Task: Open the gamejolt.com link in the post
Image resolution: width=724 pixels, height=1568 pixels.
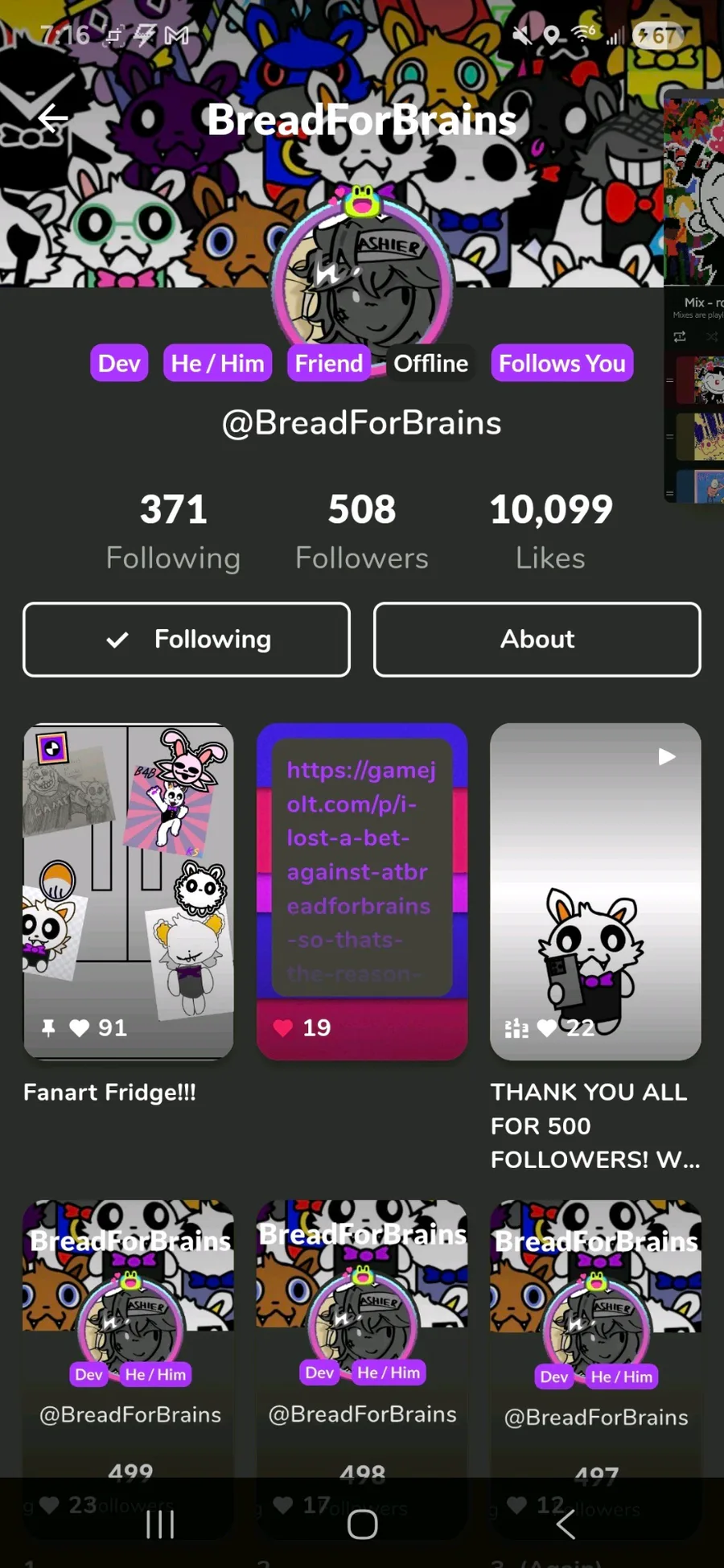Action: [362, 871]
